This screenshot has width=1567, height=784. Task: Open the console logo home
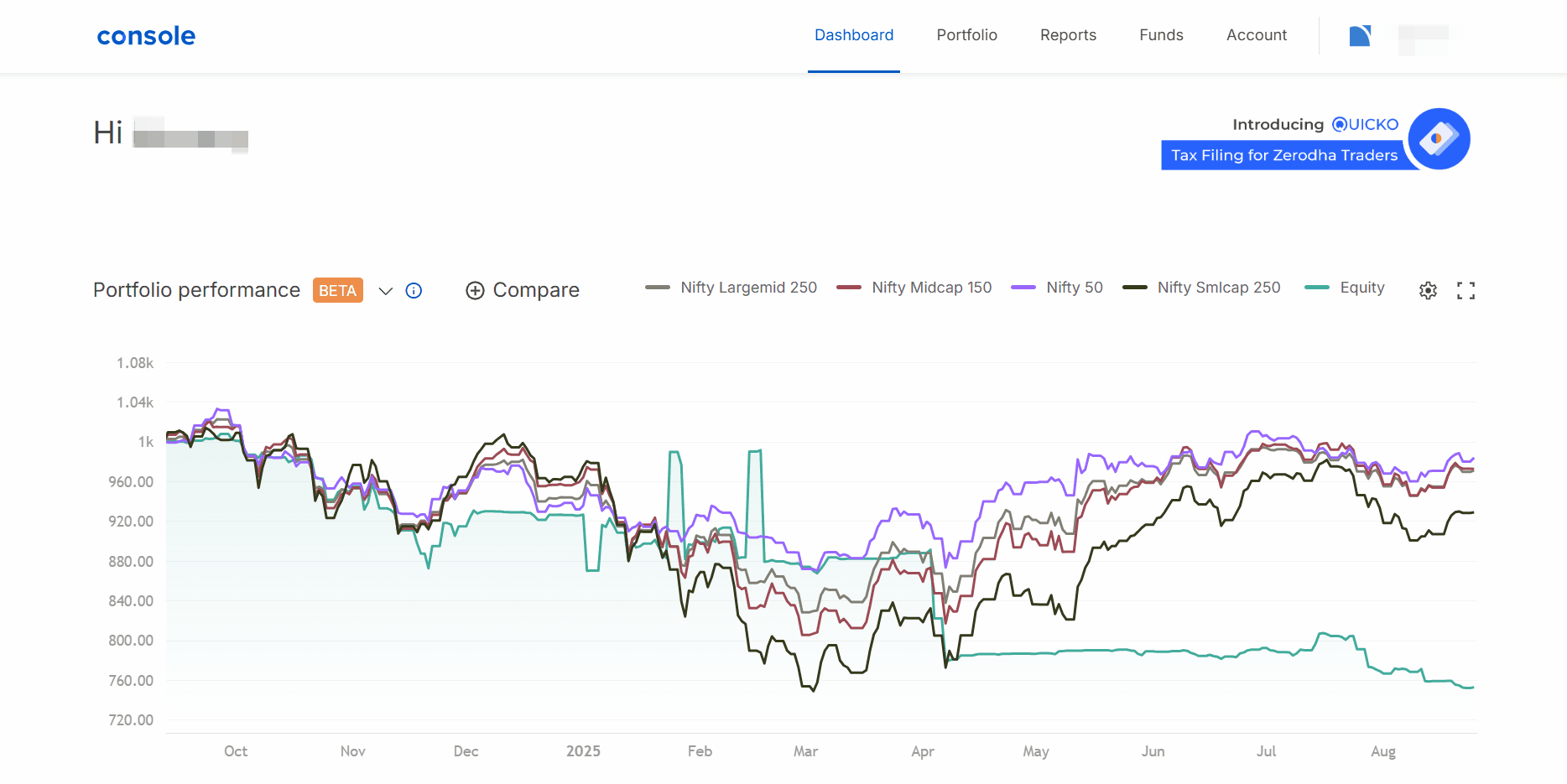146,35
